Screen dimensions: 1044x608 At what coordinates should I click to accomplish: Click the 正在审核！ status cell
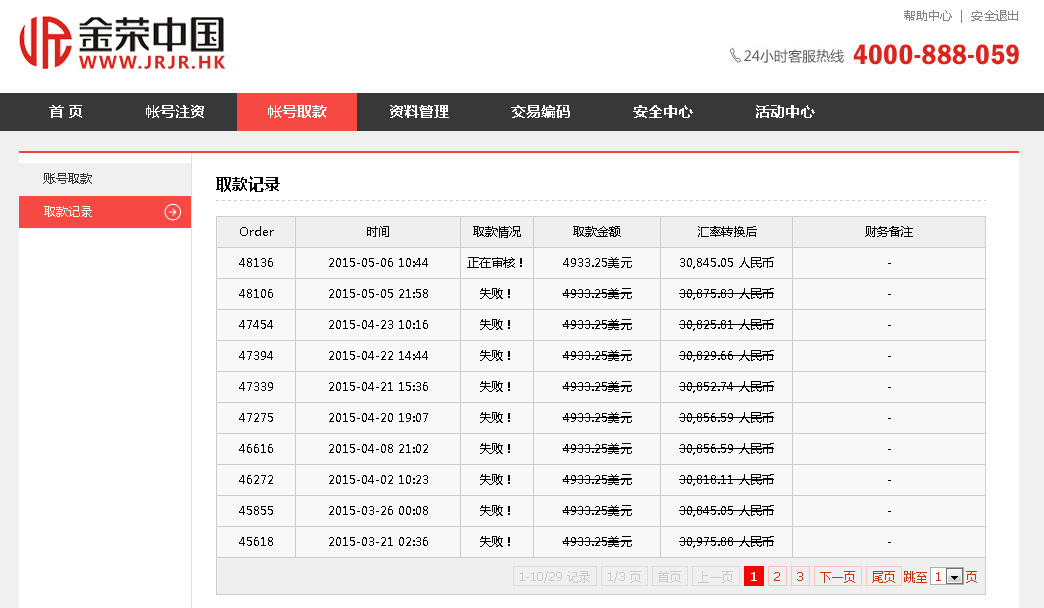[496, 263]
